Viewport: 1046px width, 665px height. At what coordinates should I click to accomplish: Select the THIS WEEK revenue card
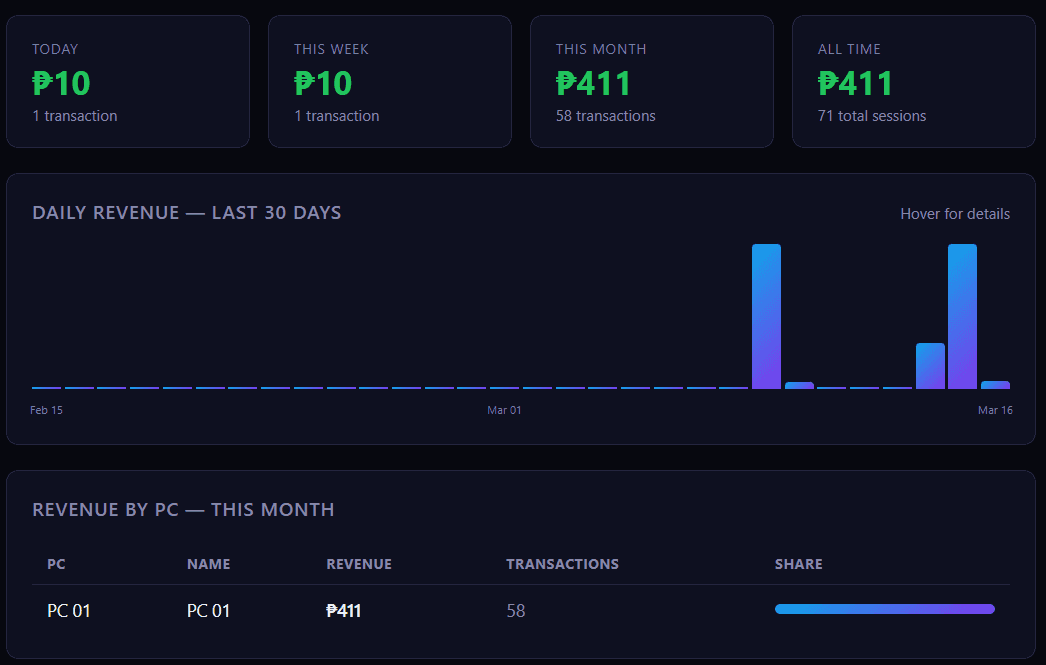tap(389, 81)
